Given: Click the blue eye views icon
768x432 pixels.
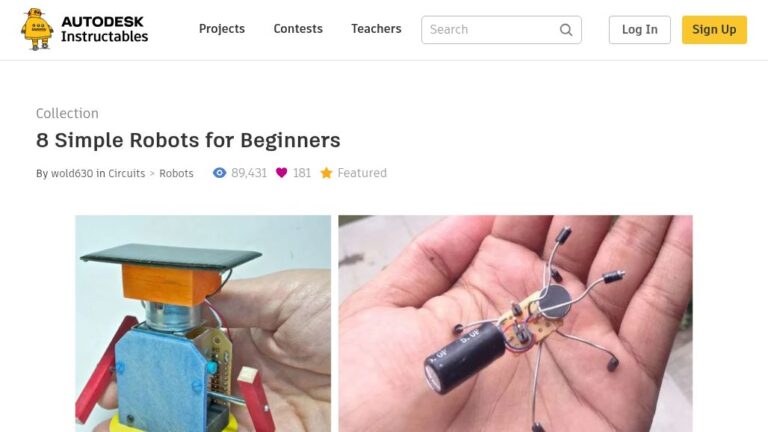Looking at the screenshot, I should (x=219, y=173).
